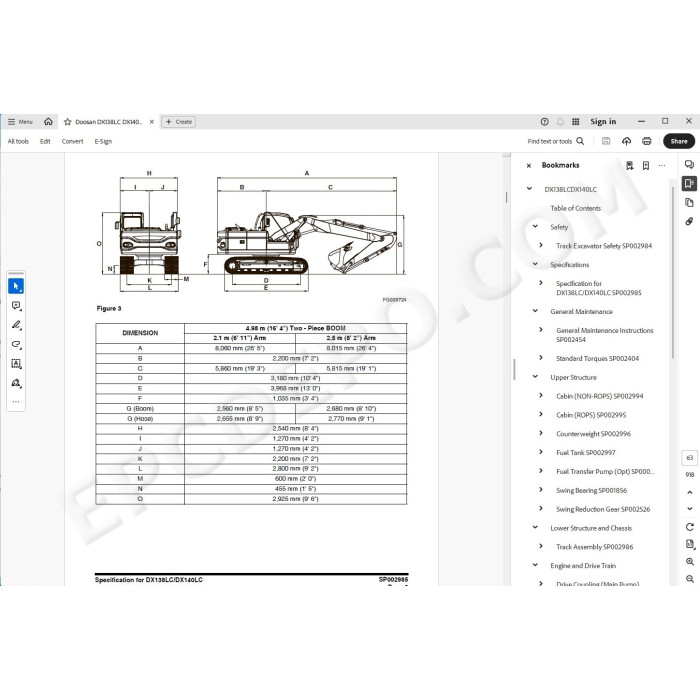700x700 pixels.
Task: Toggle the bookmarks panel icon
Action: 689,183
